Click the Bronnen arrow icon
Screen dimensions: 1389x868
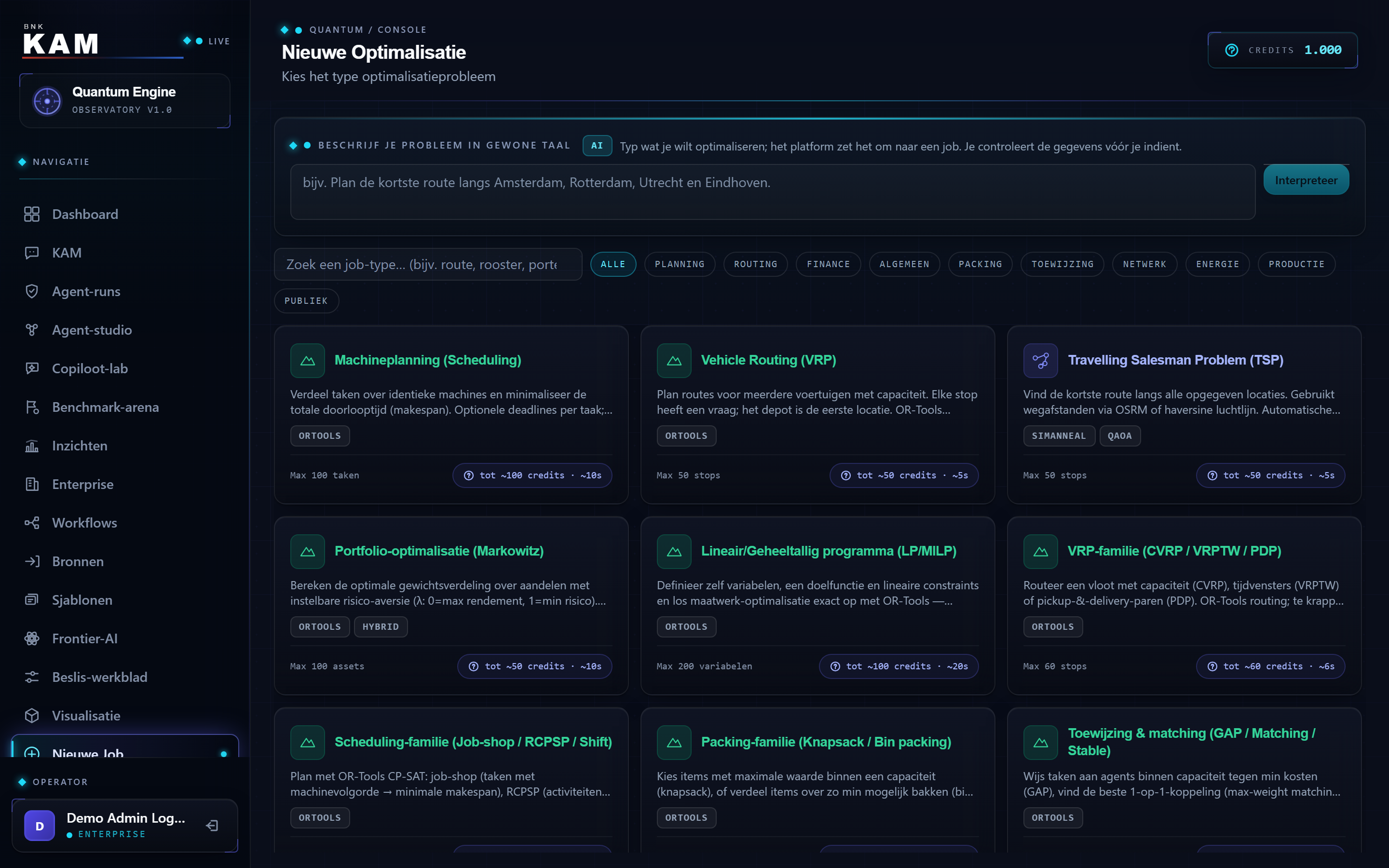31,561
